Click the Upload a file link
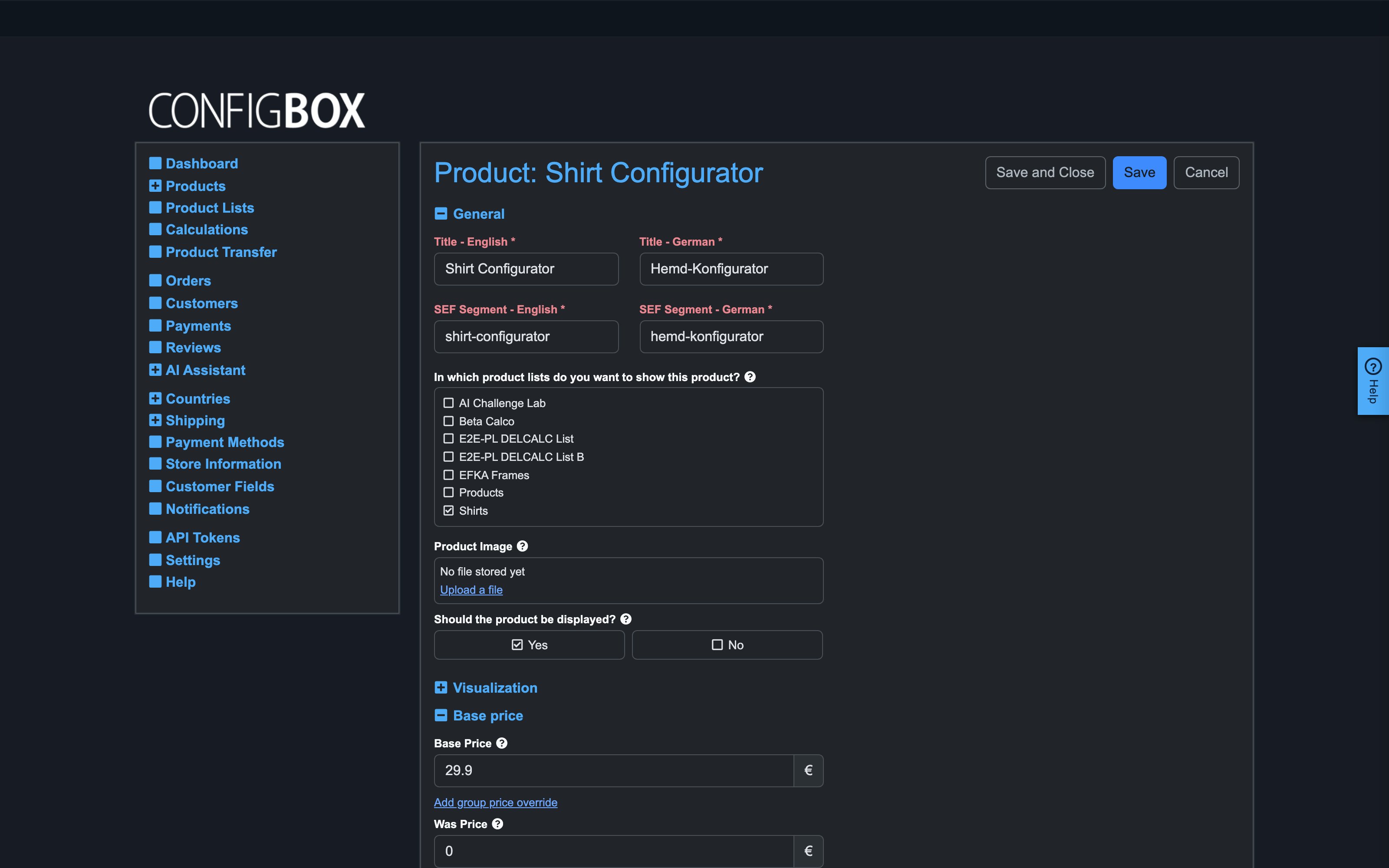 point(471,589)
